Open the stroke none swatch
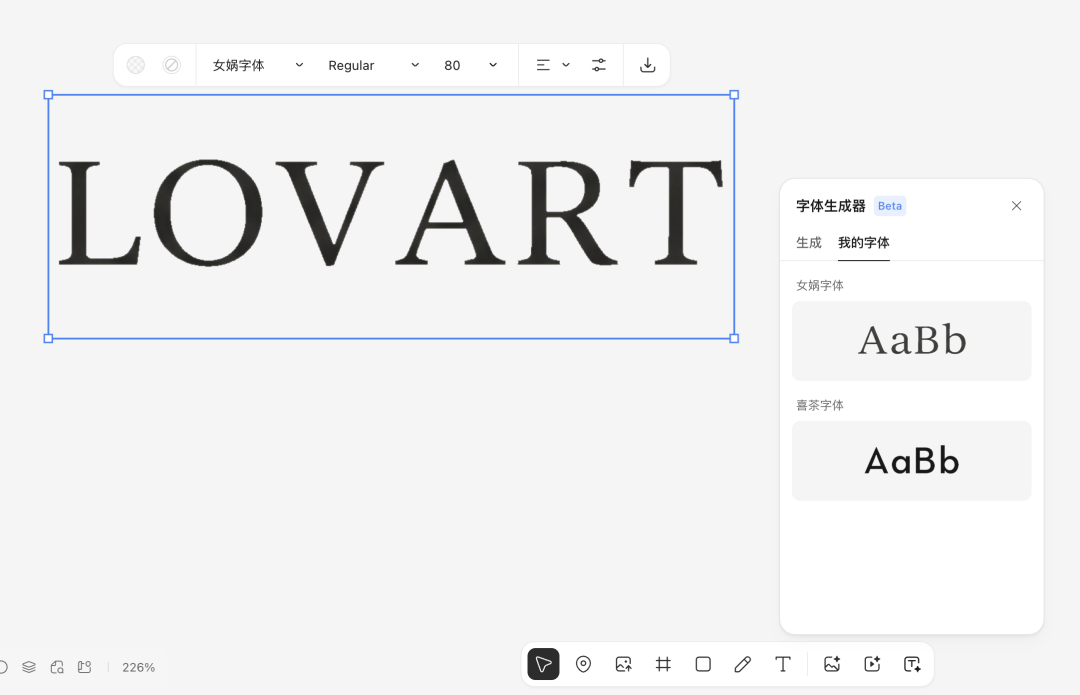The width and height of the screenshot is (1080, 695). click(172, 65)
